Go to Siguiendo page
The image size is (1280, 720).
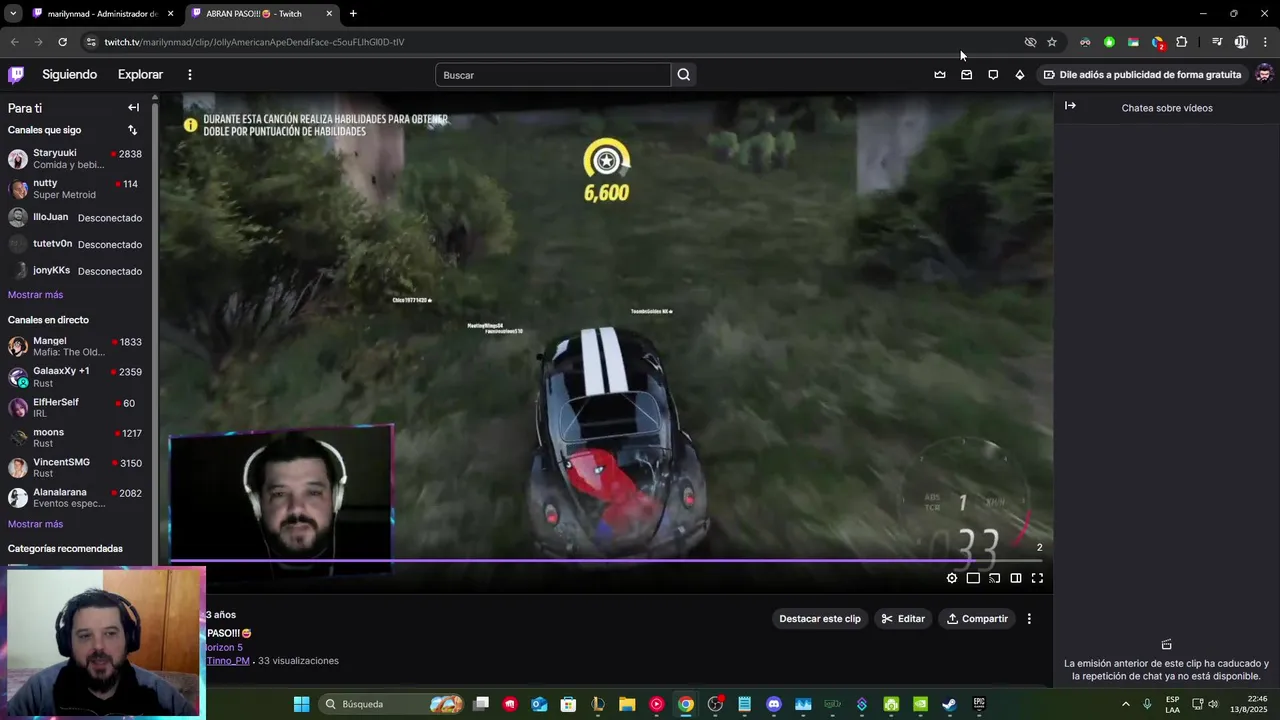tap(69, 74)
